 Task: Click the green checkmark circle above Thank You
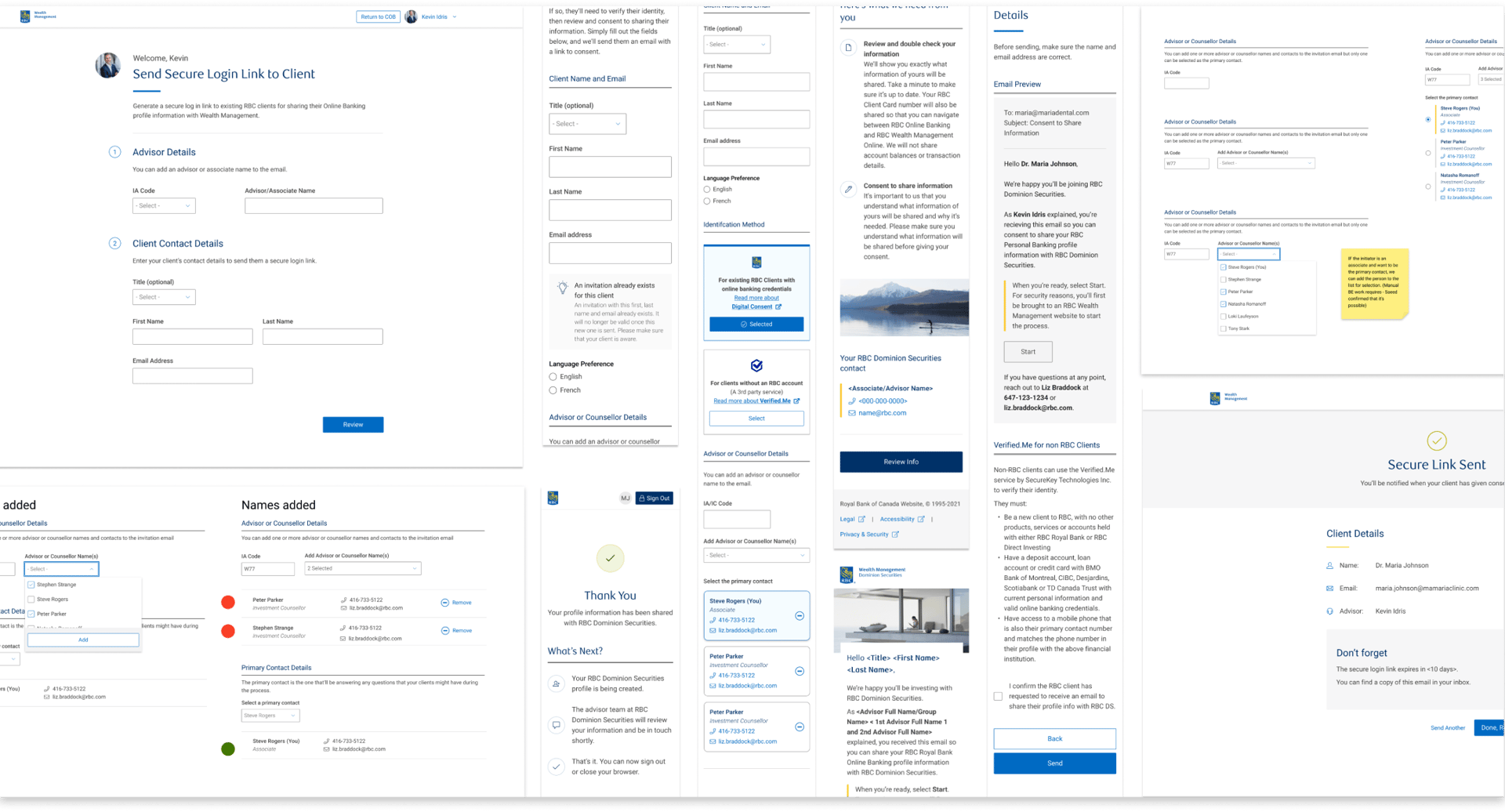[610, 558]
